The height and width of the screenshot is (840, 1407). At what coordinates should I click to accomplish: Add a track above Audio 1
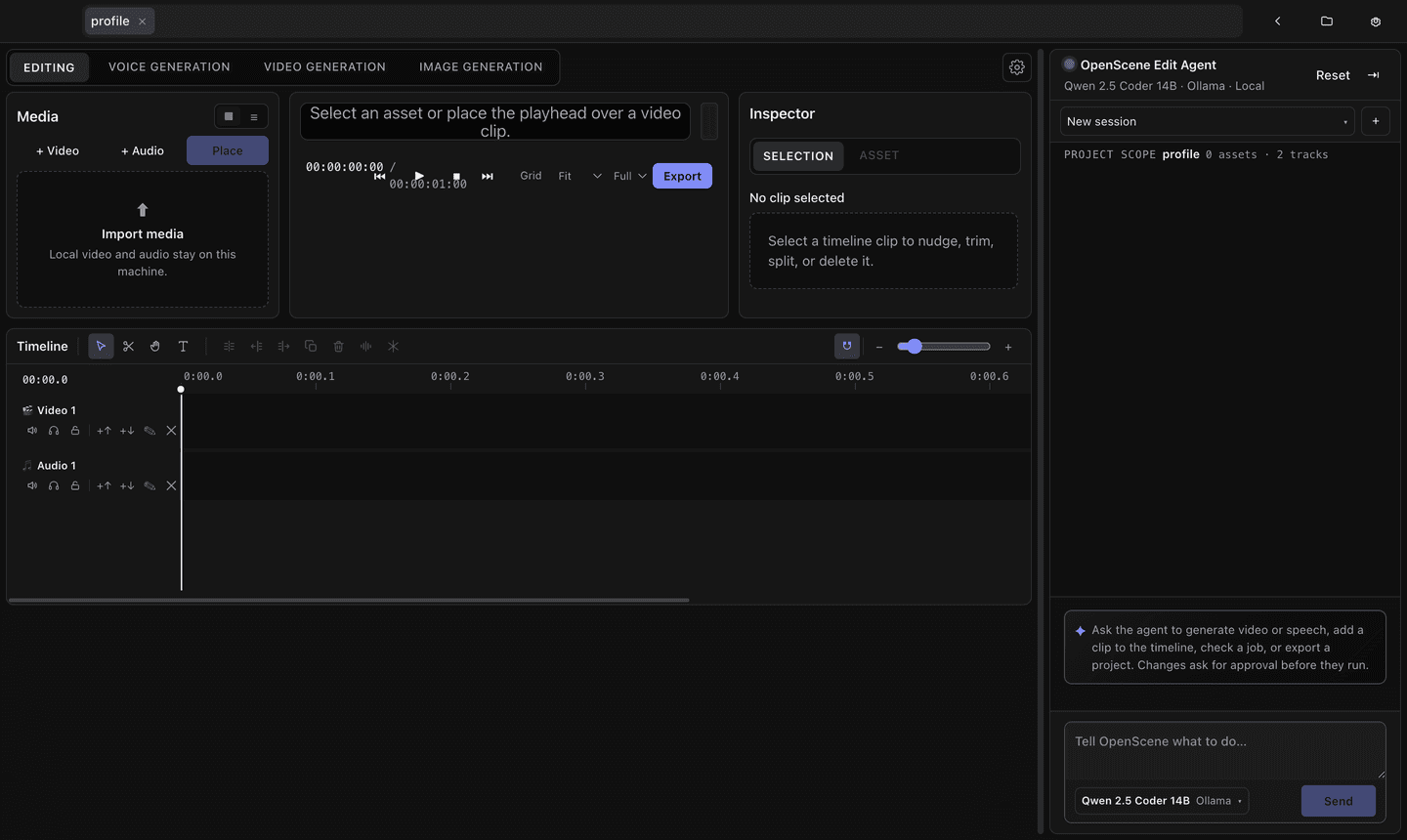pos(104,485)
